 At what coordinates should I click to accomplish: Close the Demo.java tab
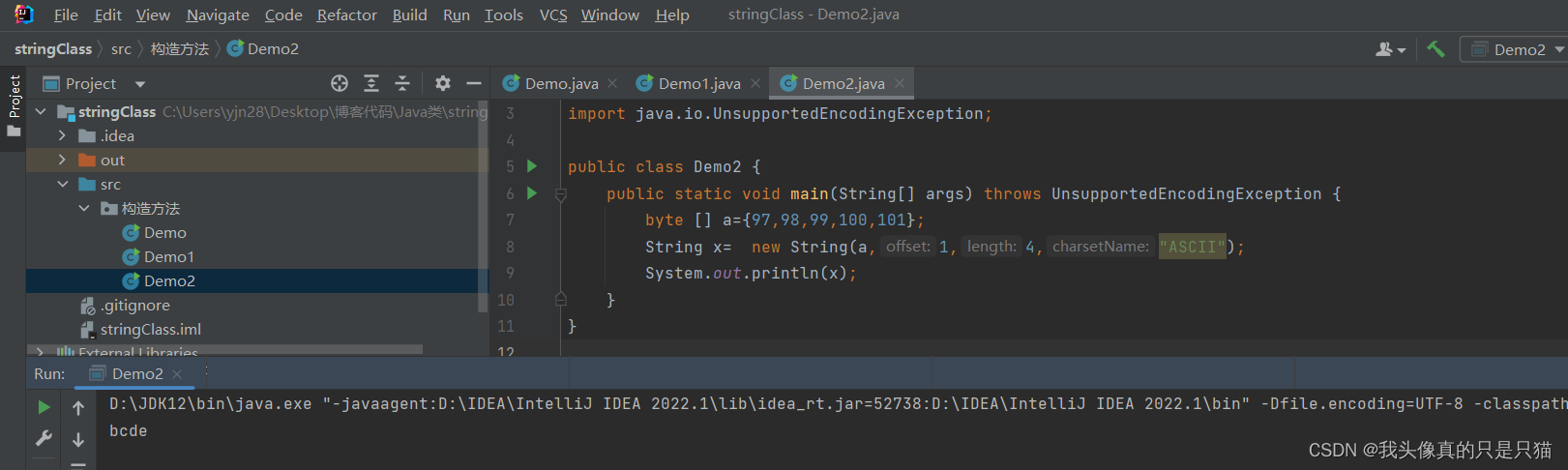click(x=612, y=83)
